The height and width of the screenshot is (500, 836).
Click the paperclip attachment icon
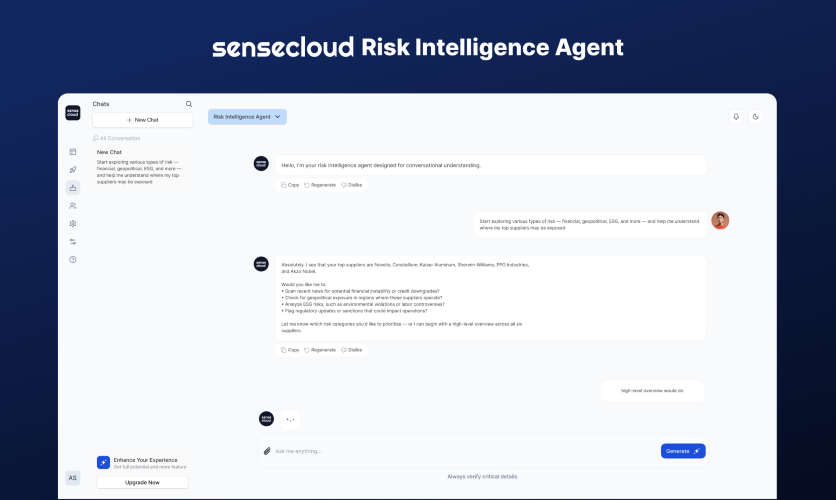point(267,451)
